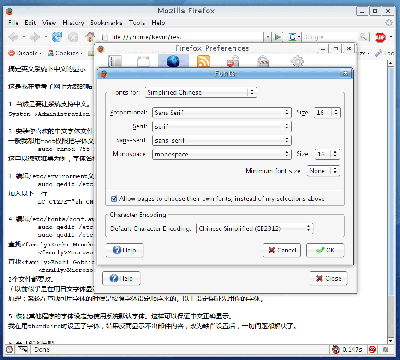
Task: Click the magnifier search icon
Action: pos(364,37)
